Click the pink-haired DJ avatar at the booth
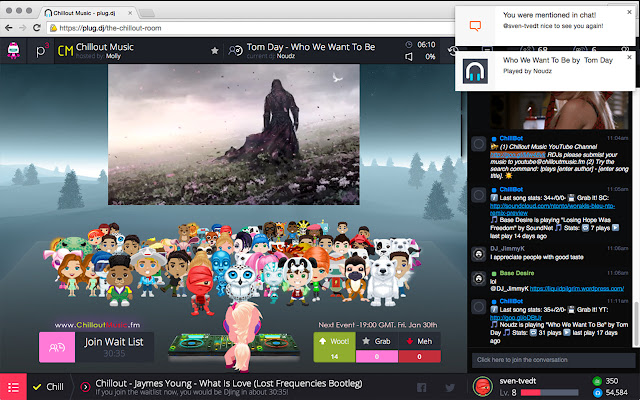 (x=242, y=337)
